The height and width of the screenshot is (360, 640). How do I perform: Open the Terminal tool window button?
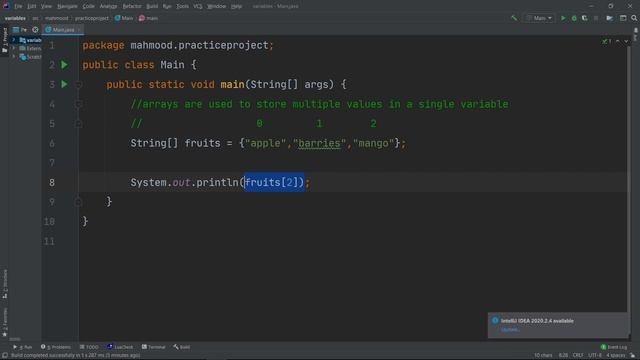coord(153,347)
